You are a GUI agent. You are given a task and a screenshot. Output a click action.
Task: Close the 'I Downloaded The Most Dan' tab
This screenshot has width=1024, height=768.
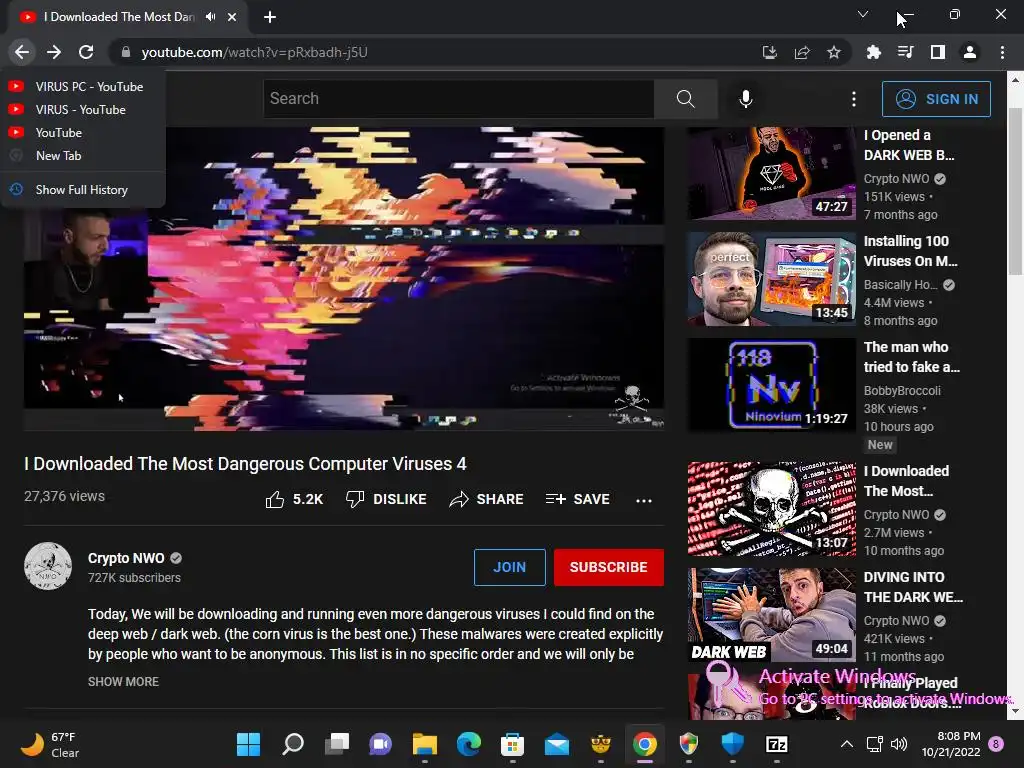tap(232, 17)
